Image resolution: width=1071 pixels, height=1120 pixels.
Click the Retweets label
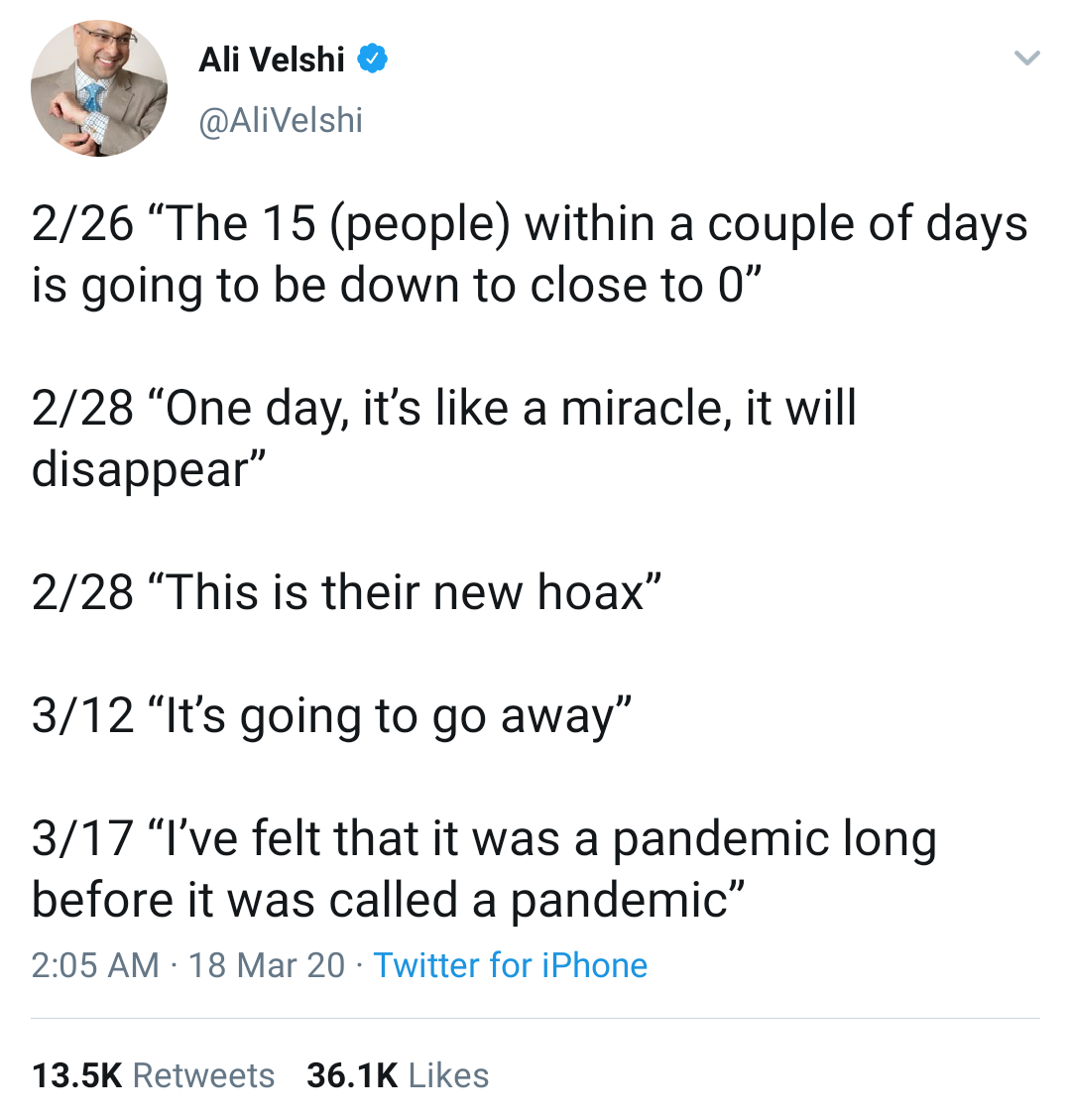203,1075
